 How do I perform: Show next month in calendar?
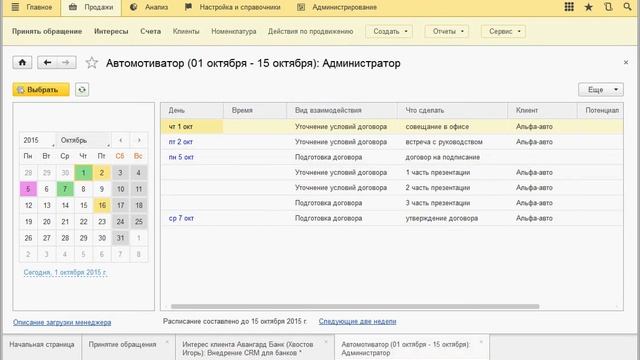click(x=139, y=140)
